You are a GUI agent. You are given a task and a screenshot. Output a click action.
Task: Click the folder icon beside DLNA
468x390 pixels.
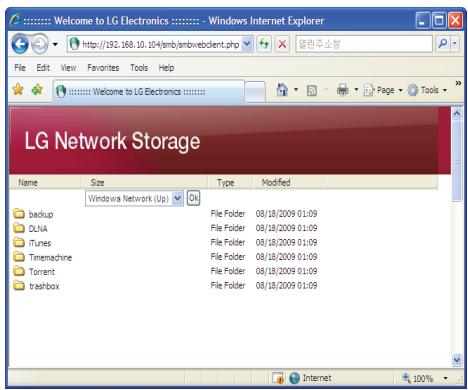(19, 228)
